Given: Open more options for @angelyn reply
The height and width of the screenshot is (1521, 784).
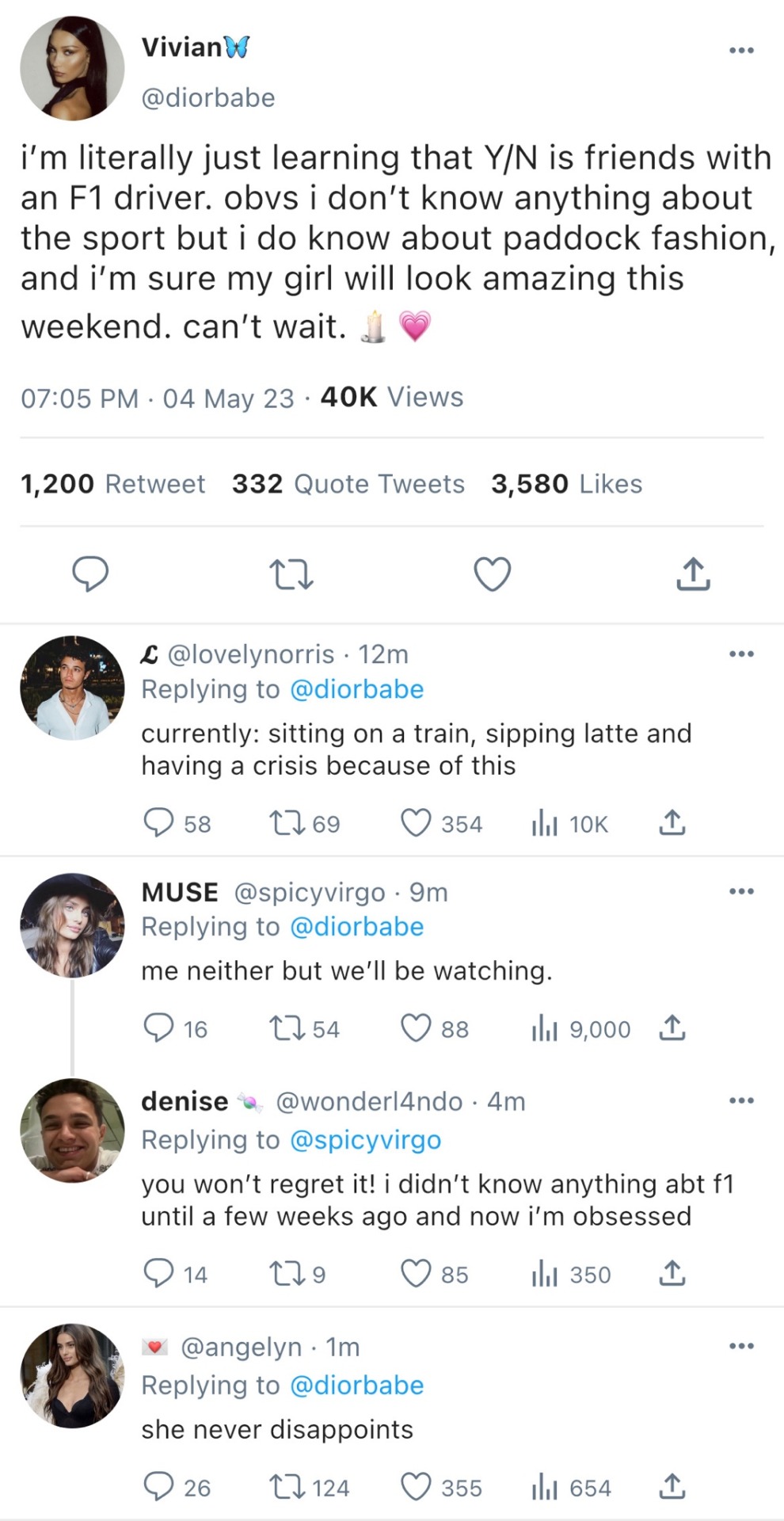Looking at the screenshot, I should pyautogui.click(x=741, y=1346).
